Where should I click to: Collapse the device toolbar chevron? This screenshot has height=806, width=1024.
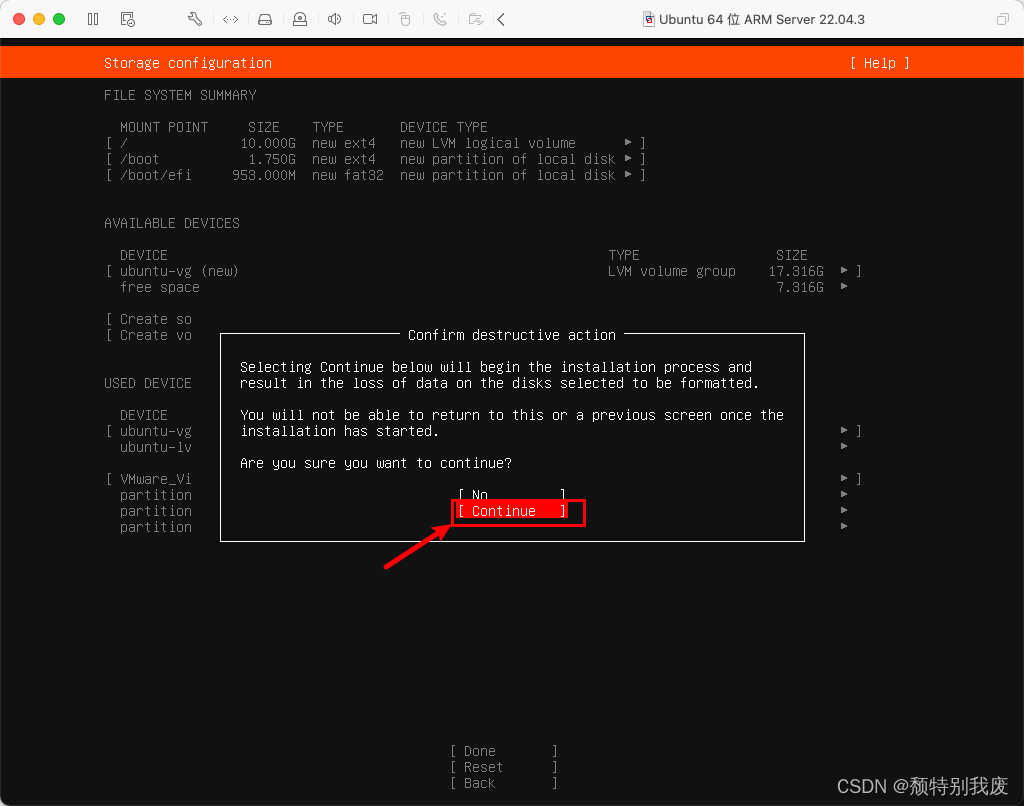point(501,20)
